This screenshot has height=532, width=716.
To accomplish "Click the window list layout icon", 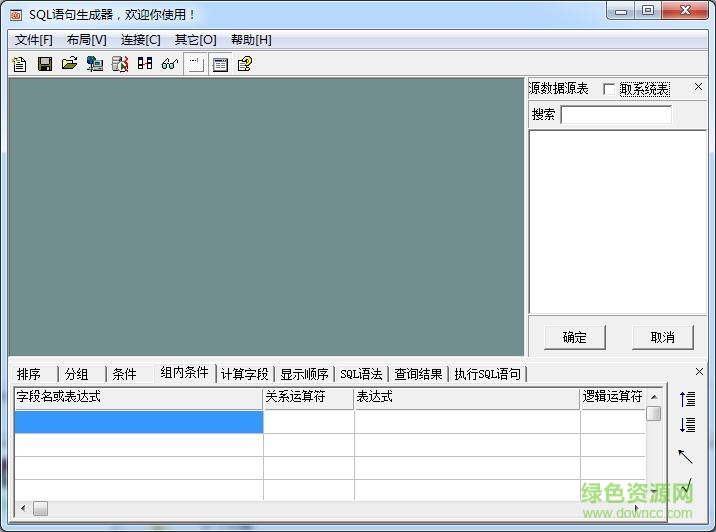I will [x=220, y=64].
